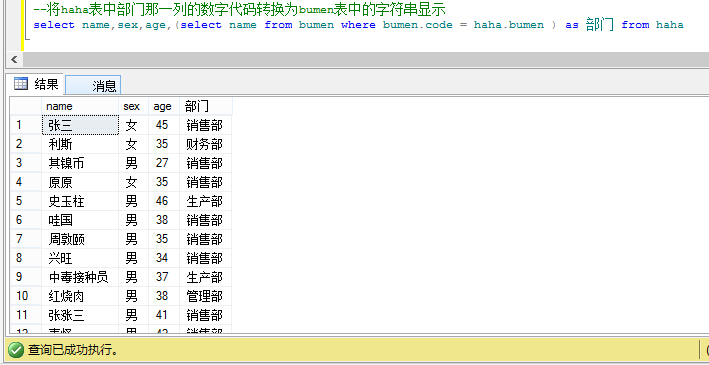Click the name cell 张三
Image resolution: width=709 pixels, height=365 pixels.
80,125
